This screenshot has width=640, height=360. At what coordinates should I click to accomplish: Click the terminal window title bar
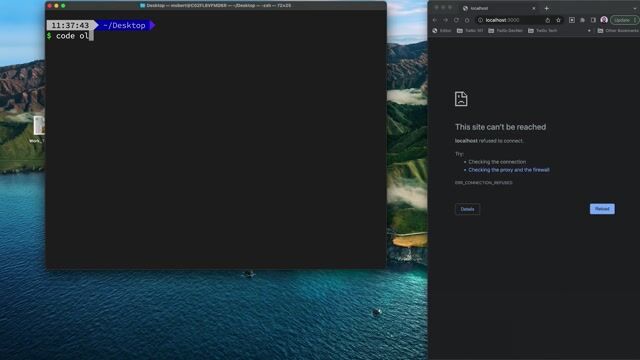216,6
